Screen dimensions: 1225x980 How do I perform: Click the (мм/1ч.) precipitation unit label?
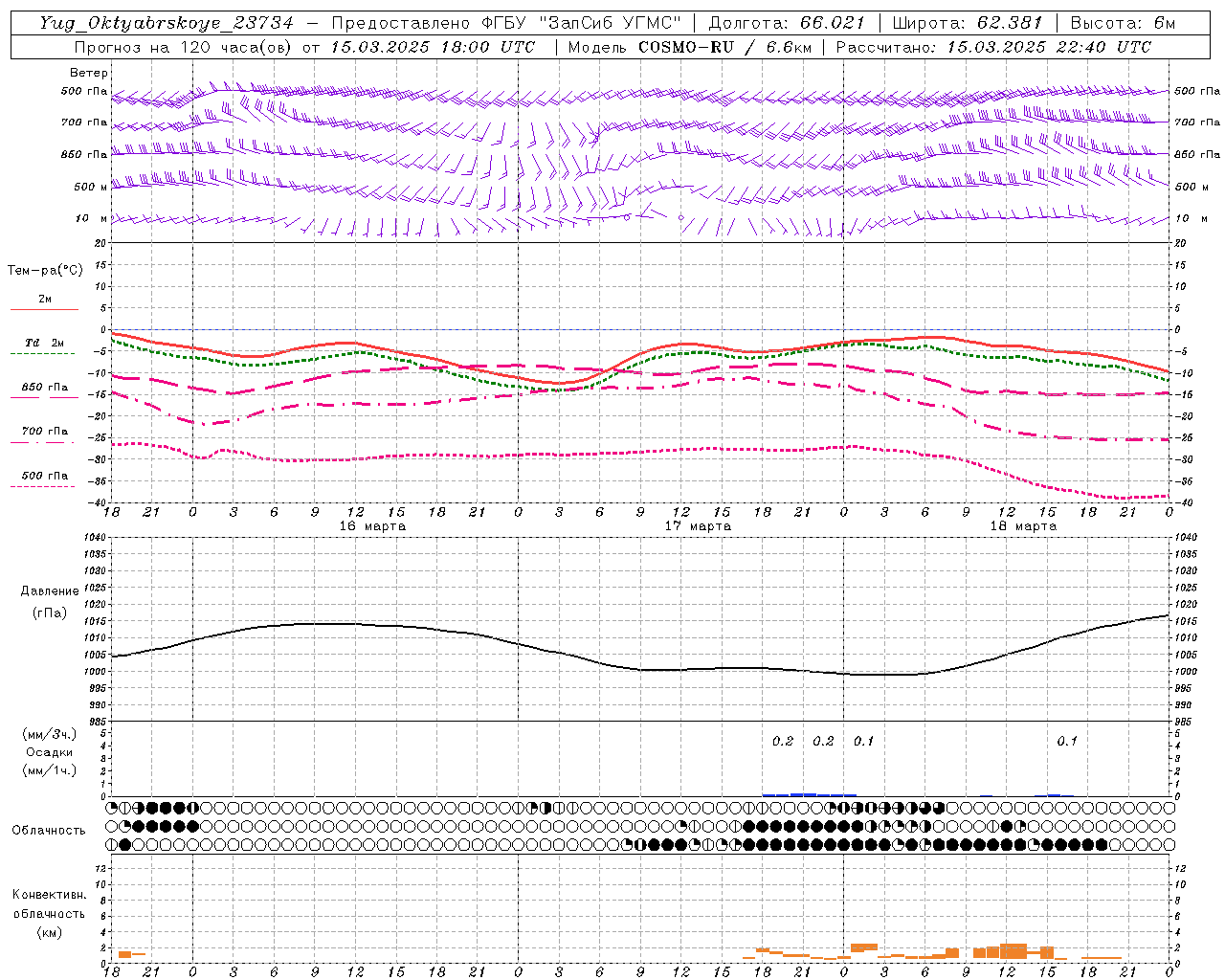pyautogui.click(x=50, y=770)
